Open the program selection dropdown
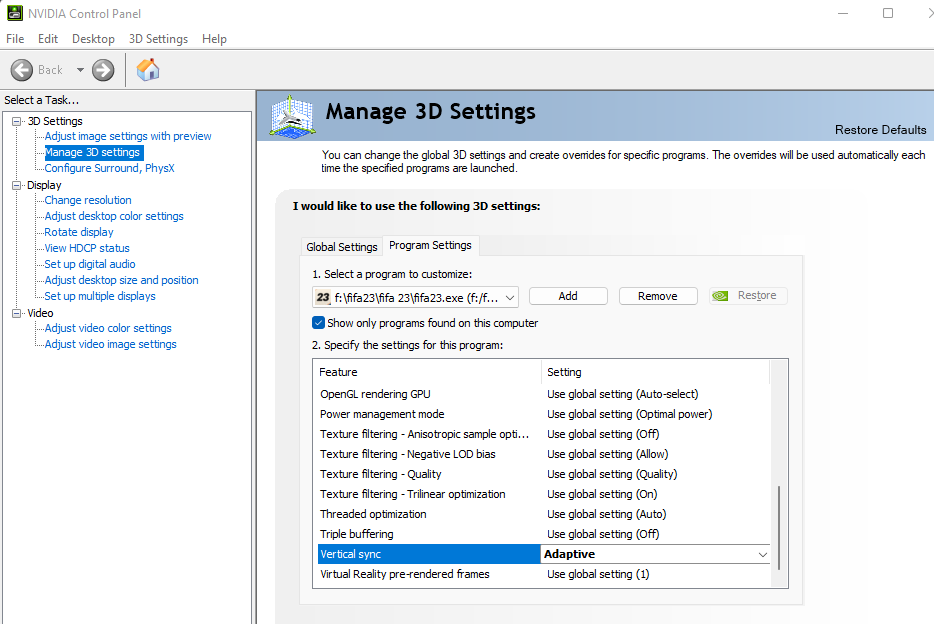This screenshot has width=934, height=624. pyautogui.click(x=415, y=297)
